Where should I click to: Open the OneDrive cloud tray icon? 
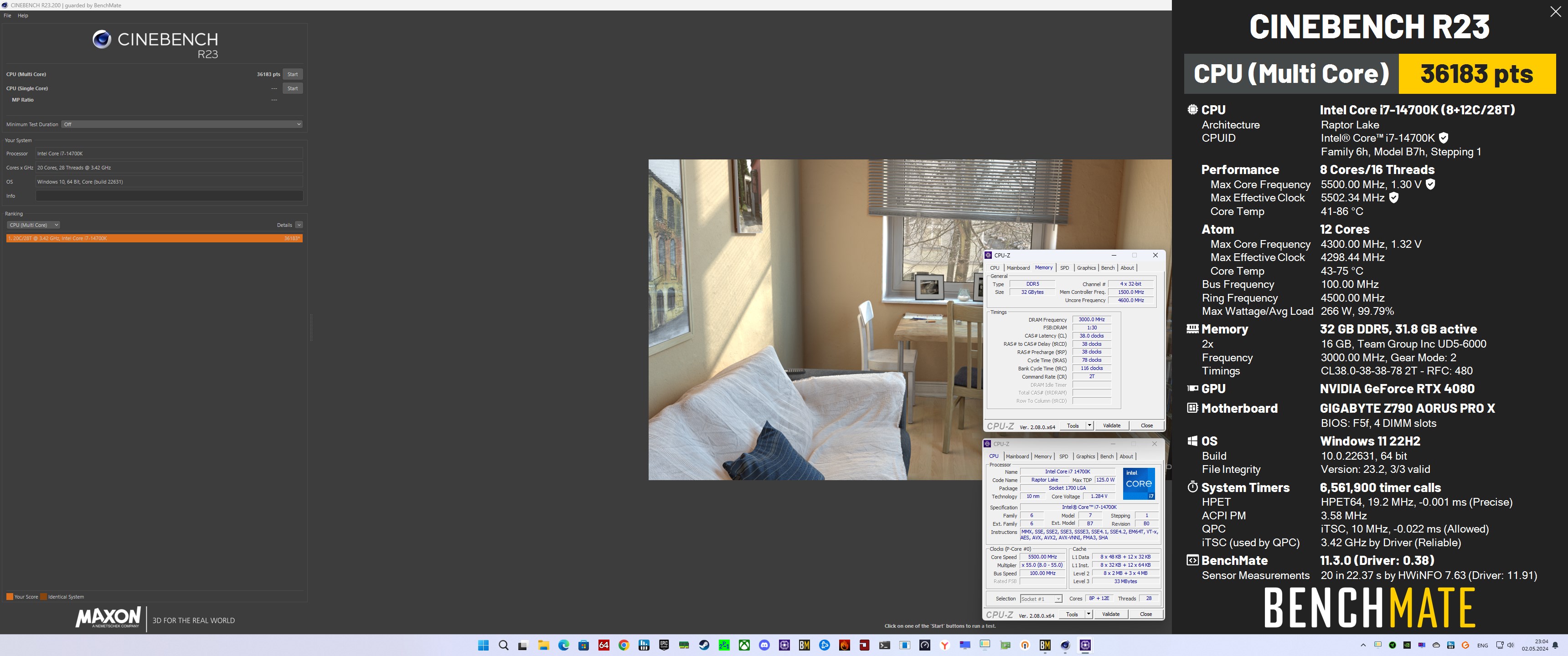[1437, 645]
